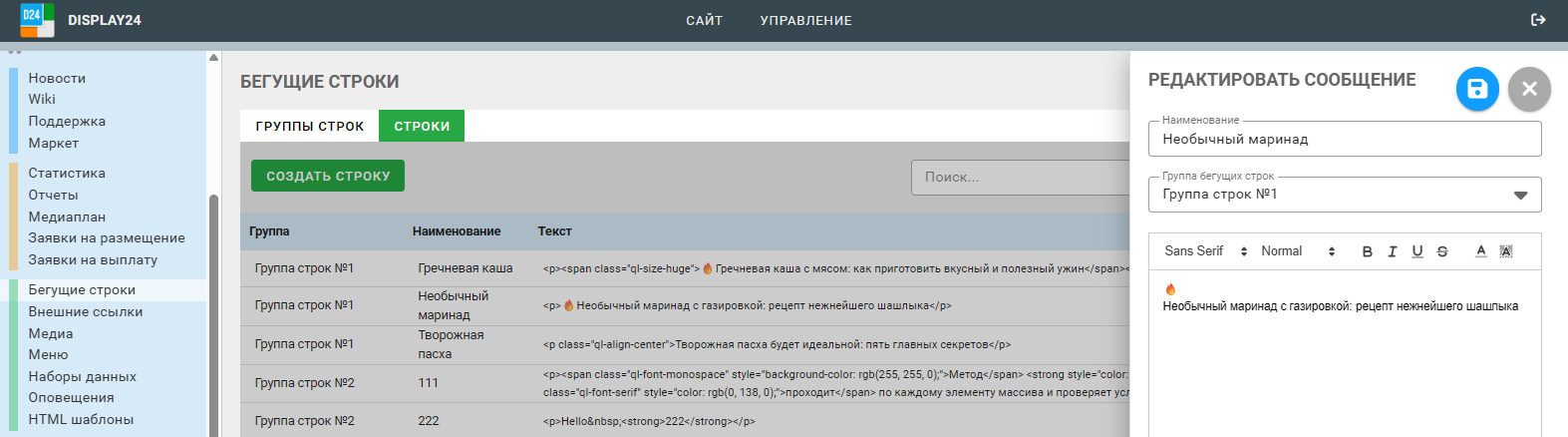Toggle underline formatting in the editor
Viewport: 1568px width, 437px height.
click(x=1416, y=251)
